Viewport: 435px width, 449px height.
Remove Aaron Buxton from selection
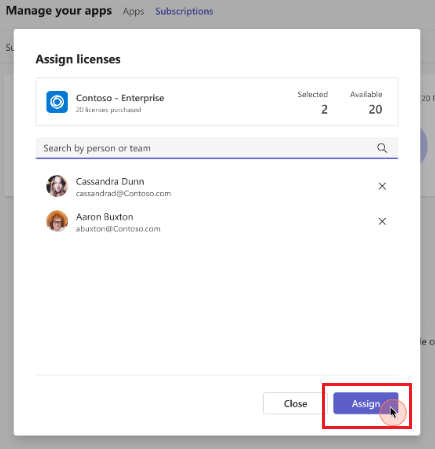(382, 221)
